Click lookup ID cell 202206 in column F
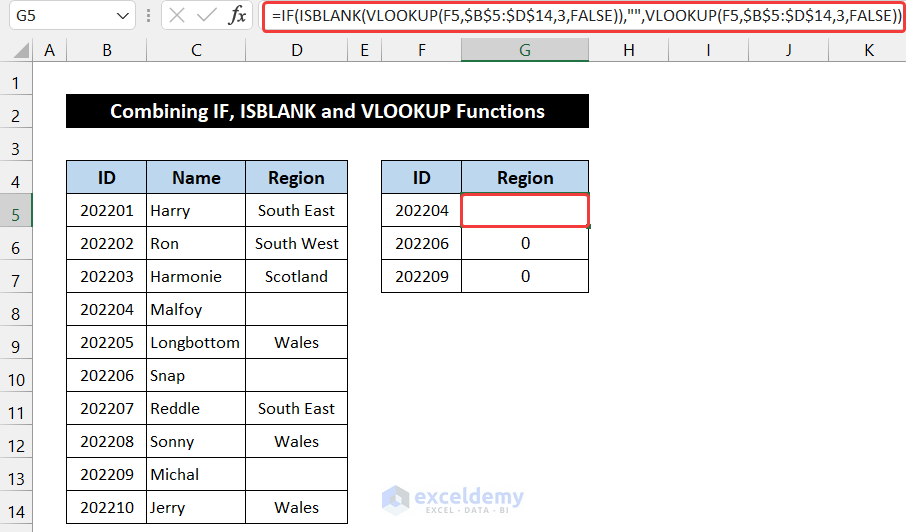The width and height of the screenshot is (906, 532). coord(421,243)
